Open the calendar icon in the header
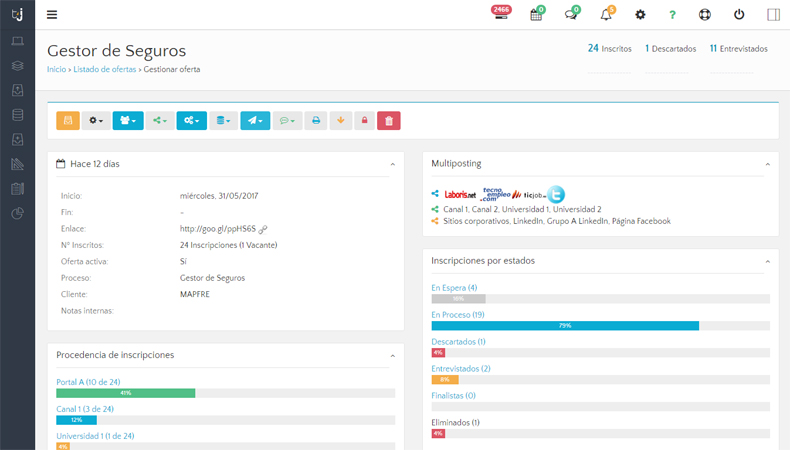This screenshot has height=450, width=790. coord(537,14)
